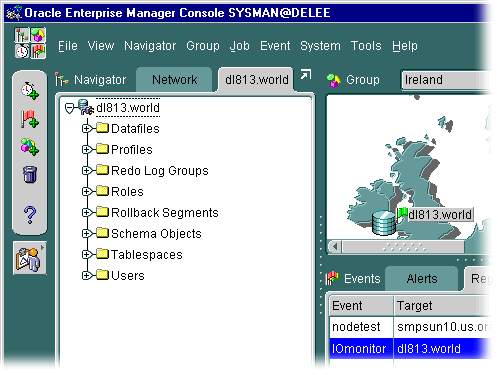Expand the Schema Objects node

pos(87,233)
